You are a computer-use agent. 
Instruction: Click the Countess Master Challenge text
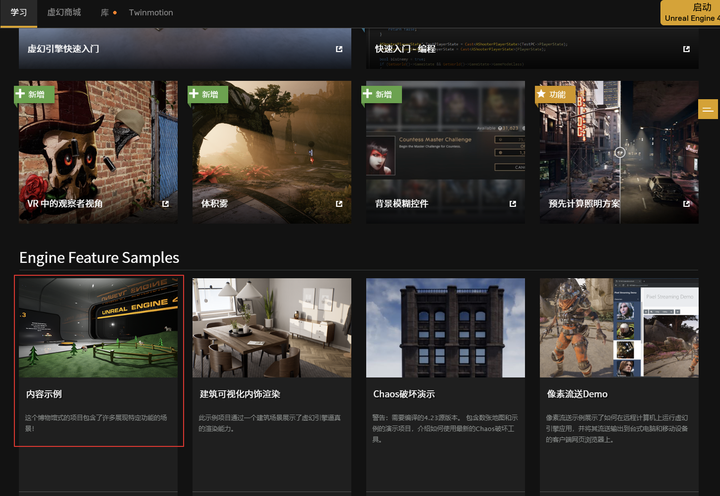[x=435, y=140]
